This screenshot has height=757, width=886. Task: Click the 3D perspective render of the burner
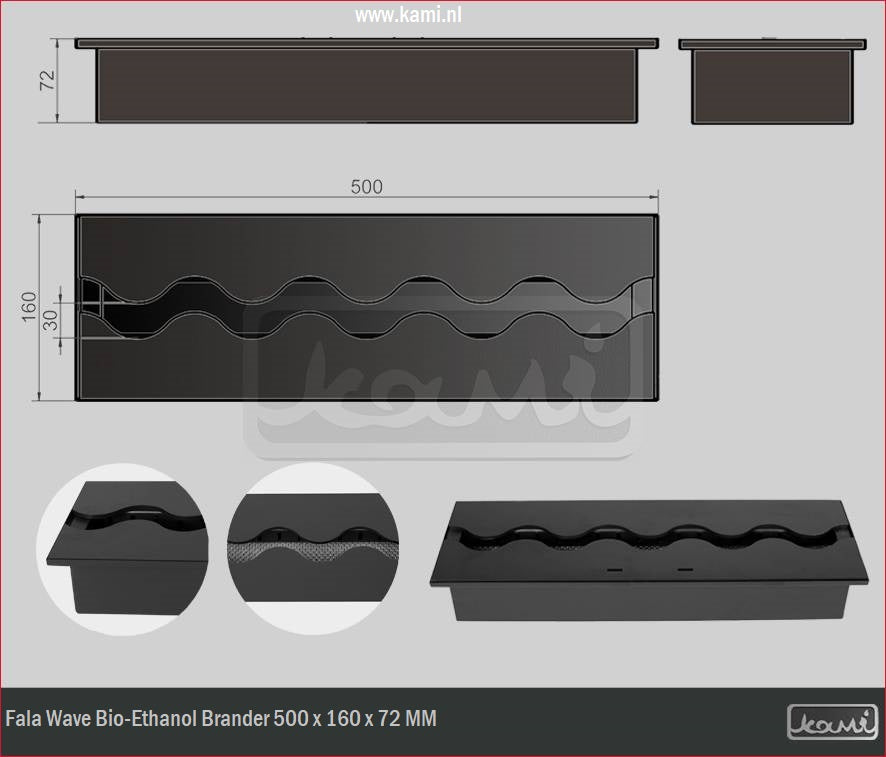coord(650,560)
